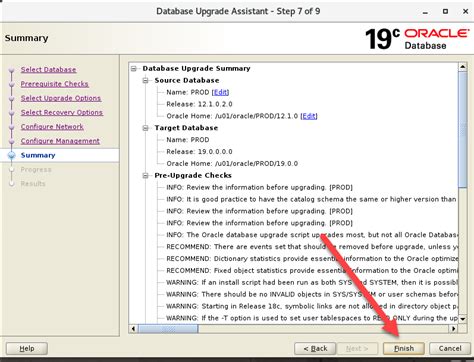Viewport: 474px width, 362px height.
Task: Select the Source Database heading
Action: pos(187,81)
